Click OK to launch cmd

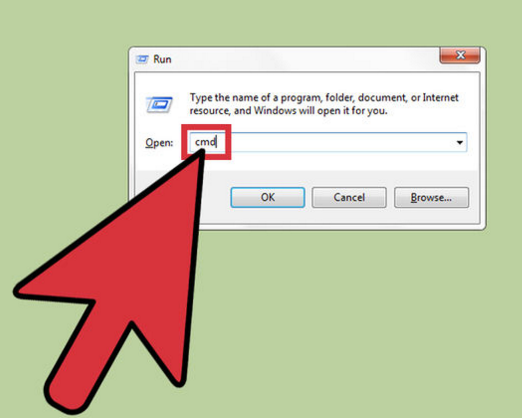point(268,197)
